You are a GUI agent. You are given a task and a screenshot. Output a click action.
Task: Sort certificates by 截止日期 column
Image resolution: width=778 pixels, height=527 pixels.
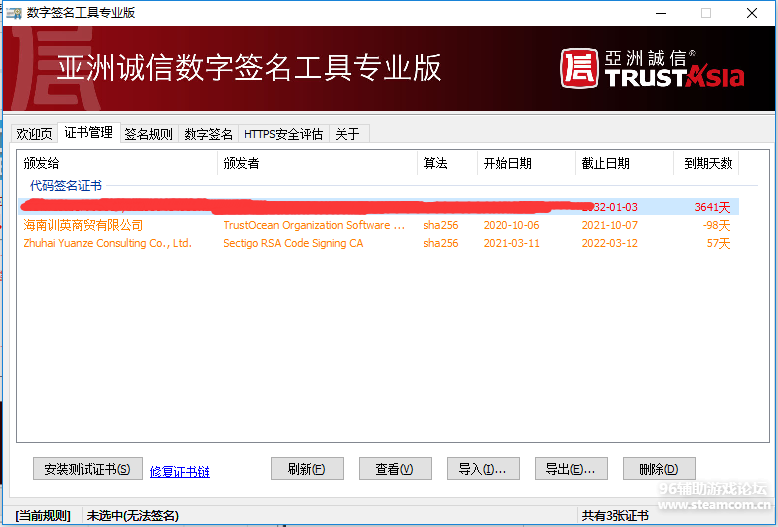(x=624, y=163)
